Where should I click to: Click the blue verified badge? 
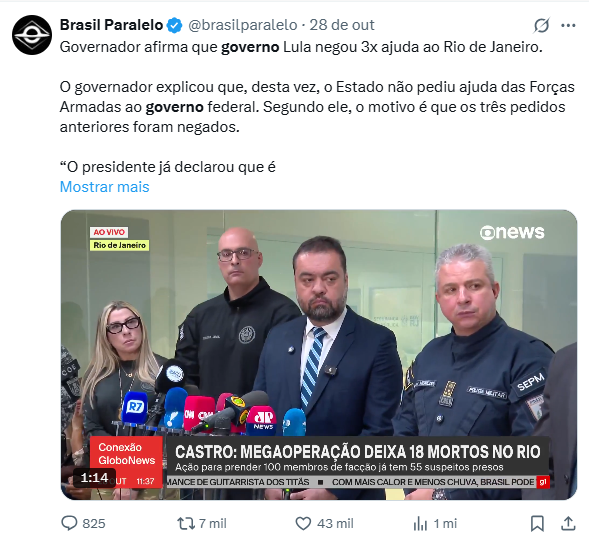pos(174,25)
